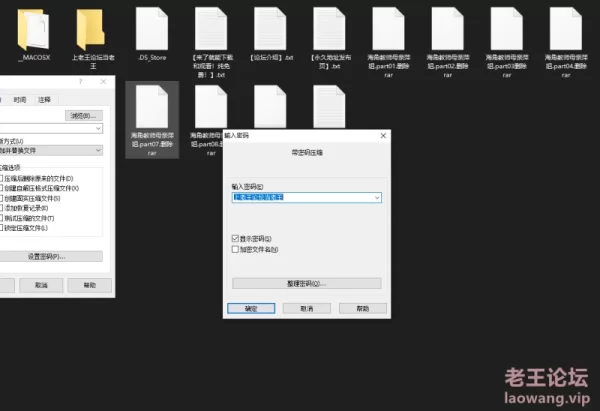Screen dimensions: 600x411
Task: Select the 永久地址发布页.txt file icon
Action: [329, 29]
